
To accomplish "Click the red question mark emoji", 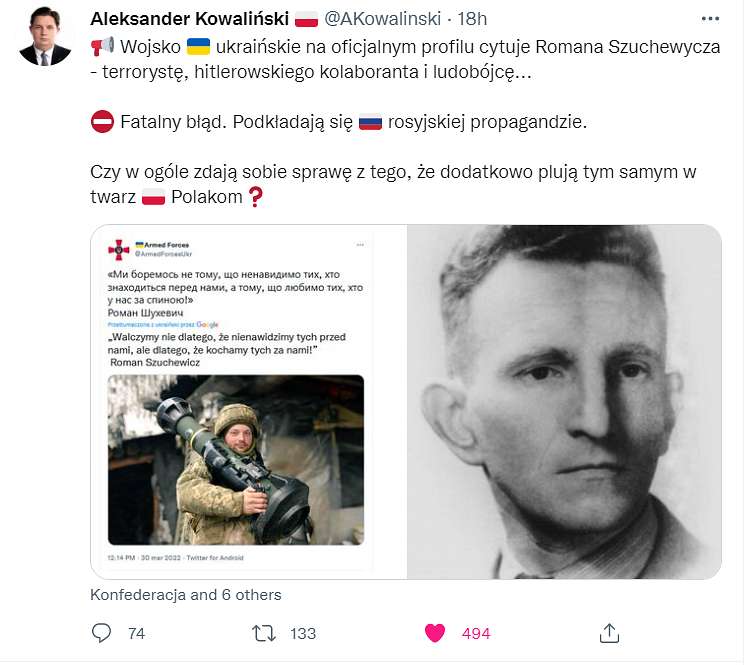I will pos(255,197).
